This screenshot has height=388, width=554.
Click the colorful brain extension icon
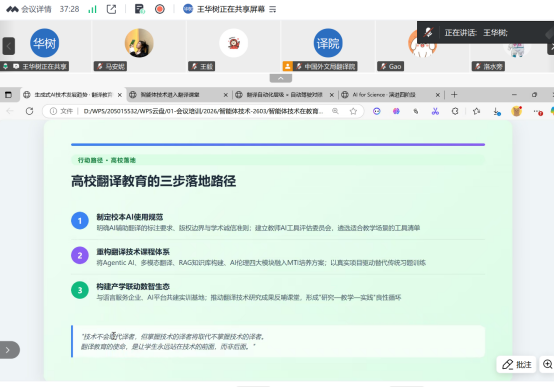(x=396, y=111)
